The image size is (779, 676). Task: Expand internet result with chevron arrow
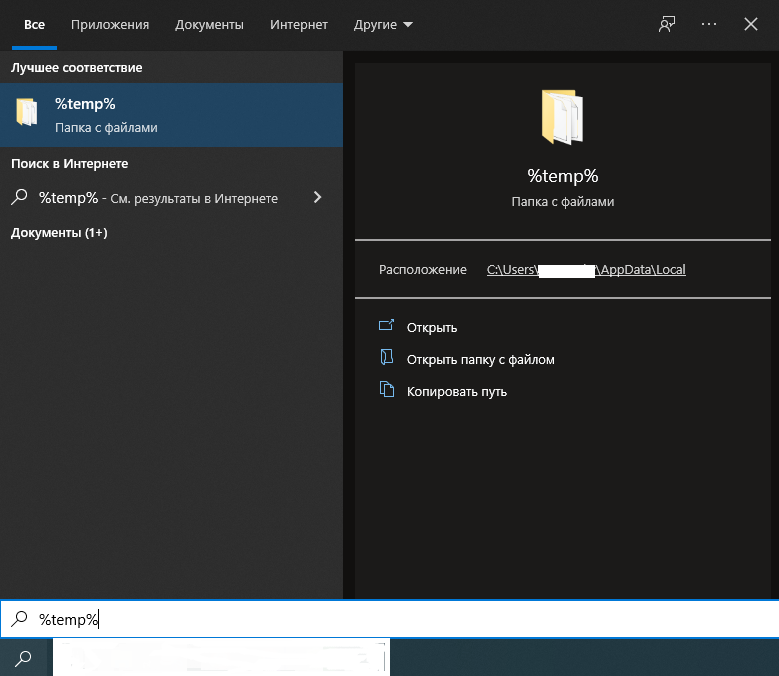(x=317, y=198)
